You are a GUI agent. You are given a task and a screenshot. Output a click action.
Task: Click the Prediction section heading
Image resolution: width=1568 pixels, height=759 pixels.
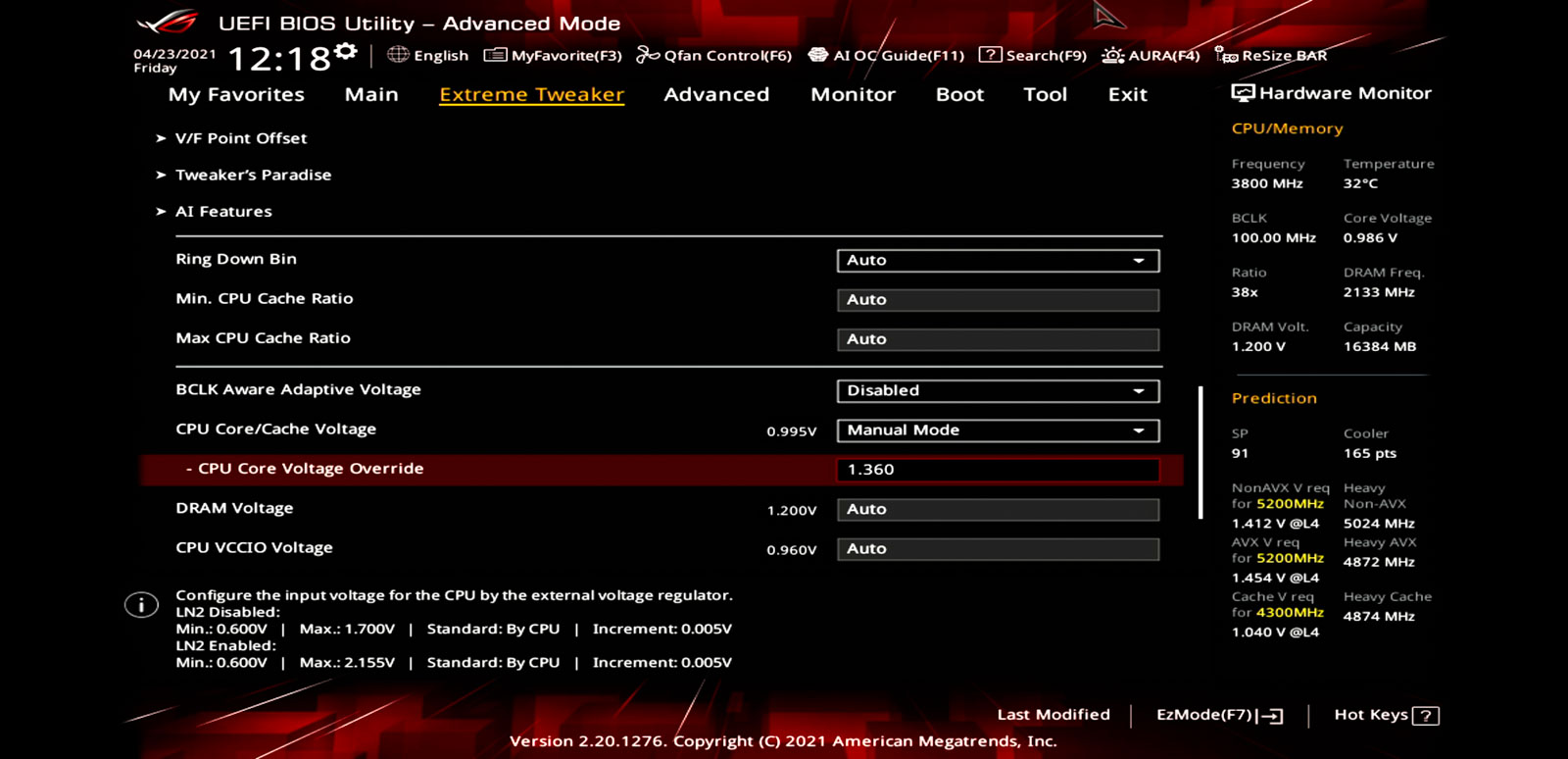[1274, 398]
